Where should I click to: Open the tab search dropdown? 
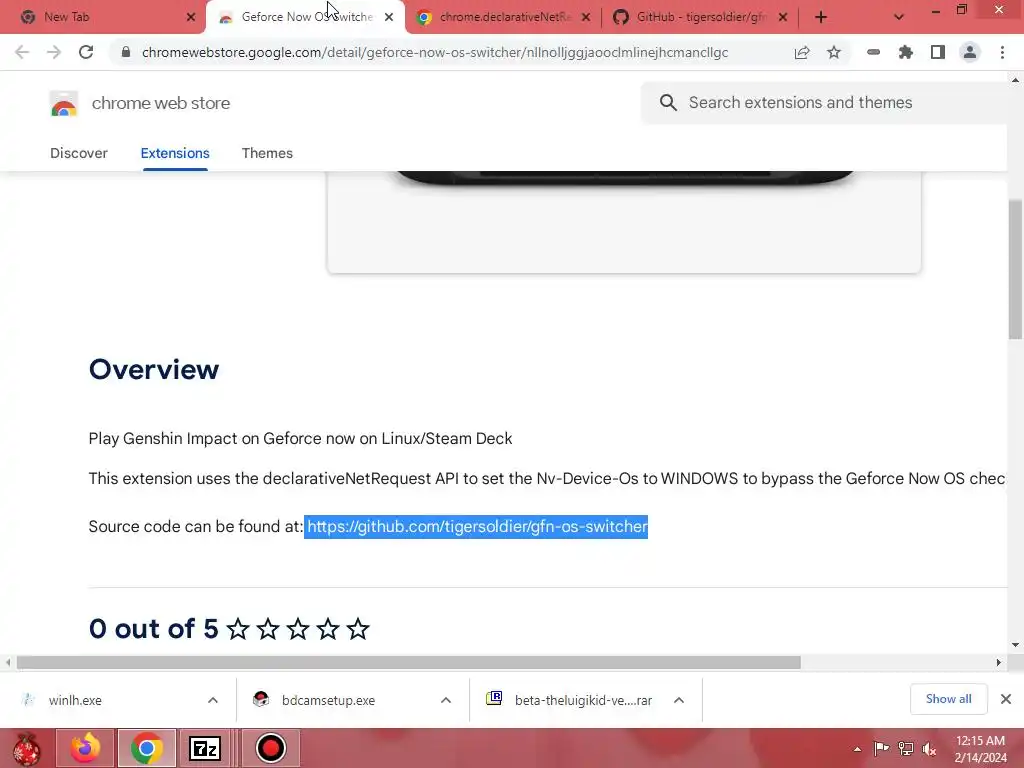[899, 17]
